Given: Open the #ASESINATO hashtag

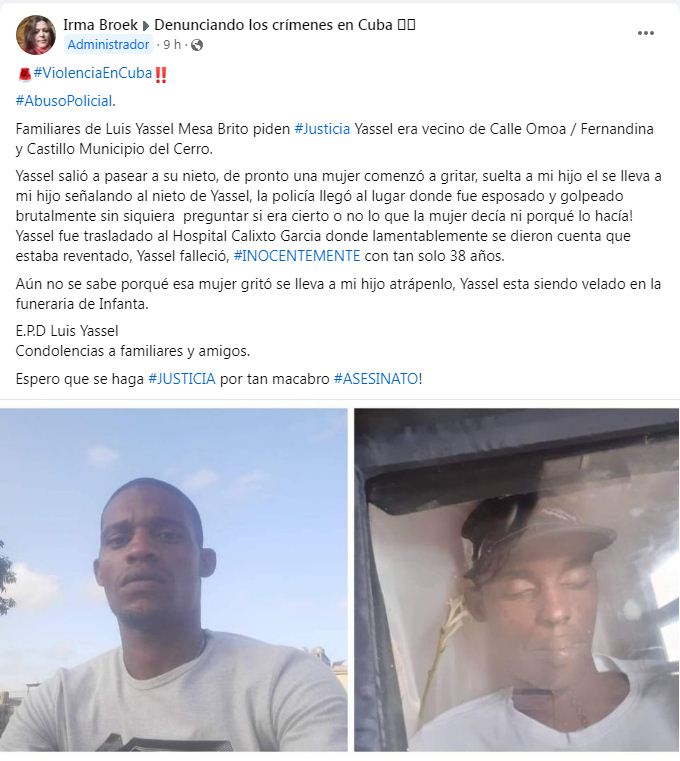Looking at the screenshot, I should (376, 379).
